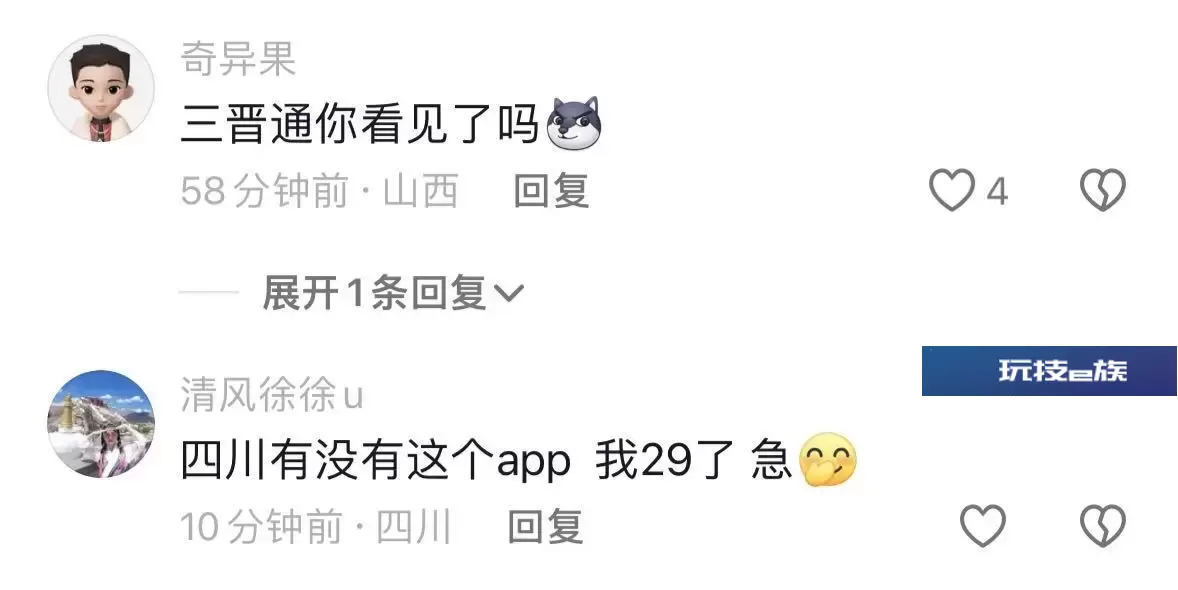Click the 玩技e族 watermark banner
Viewport: 1178px width, 590px height.
(1049, 371)
